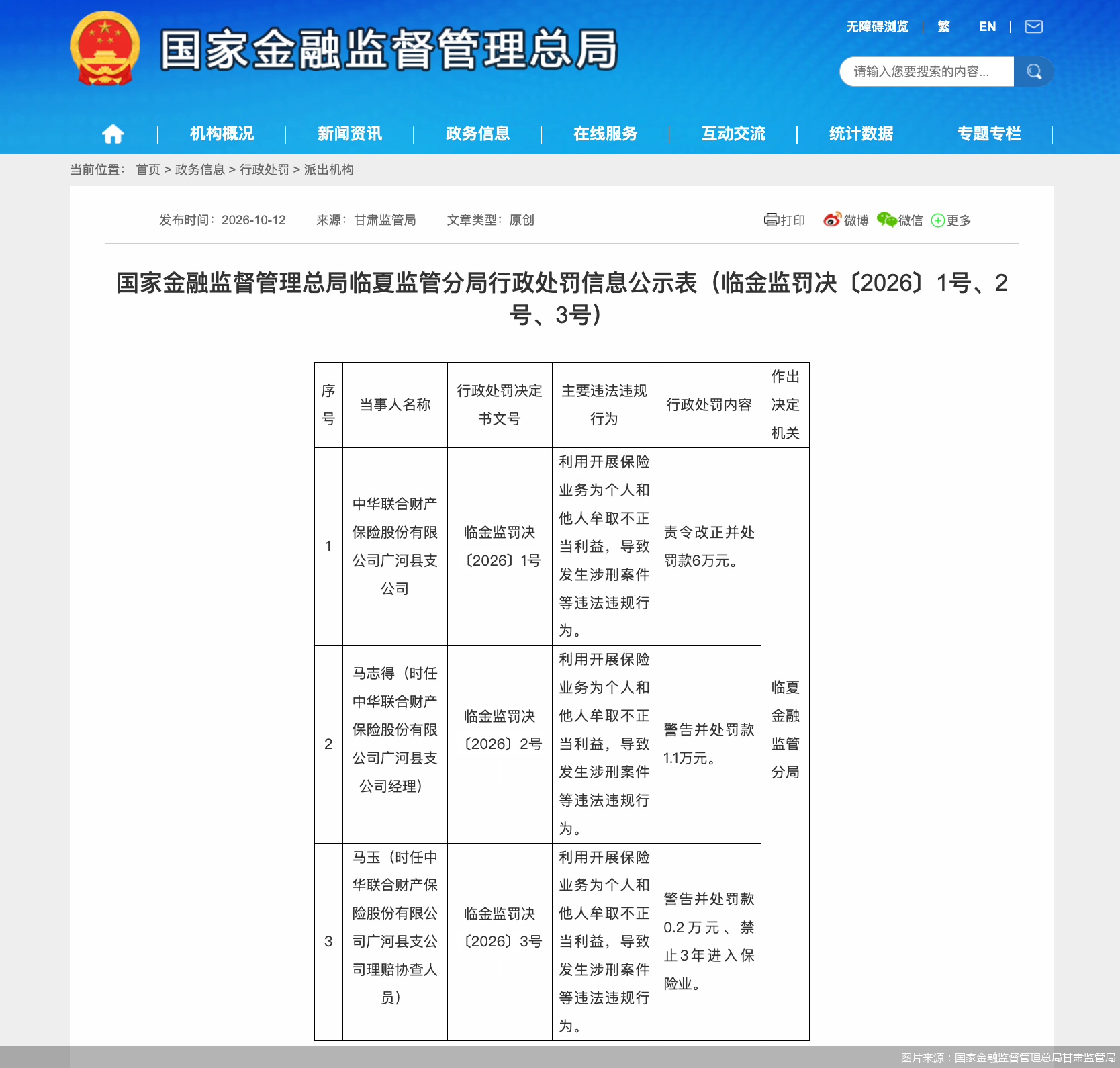Click cell 警告并处罚款0.2万元、禁止3年进入保险业

(709, 941)
